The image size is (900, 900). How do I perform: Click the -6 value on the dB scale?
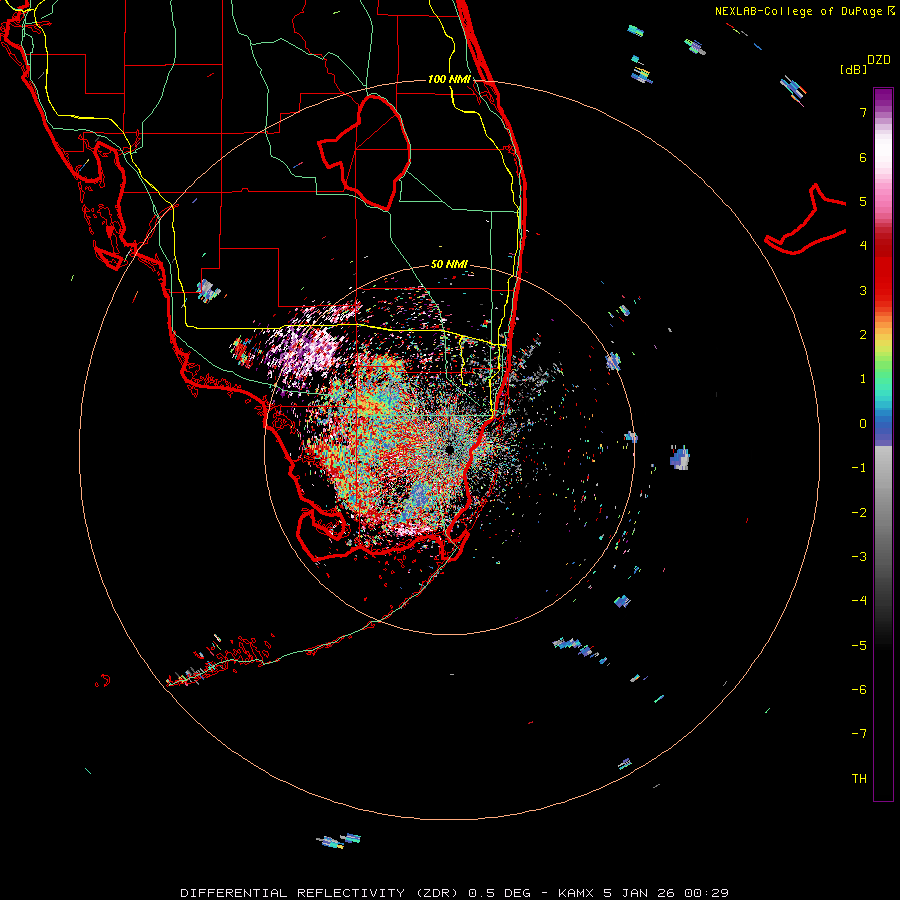(x=859, y=690)
